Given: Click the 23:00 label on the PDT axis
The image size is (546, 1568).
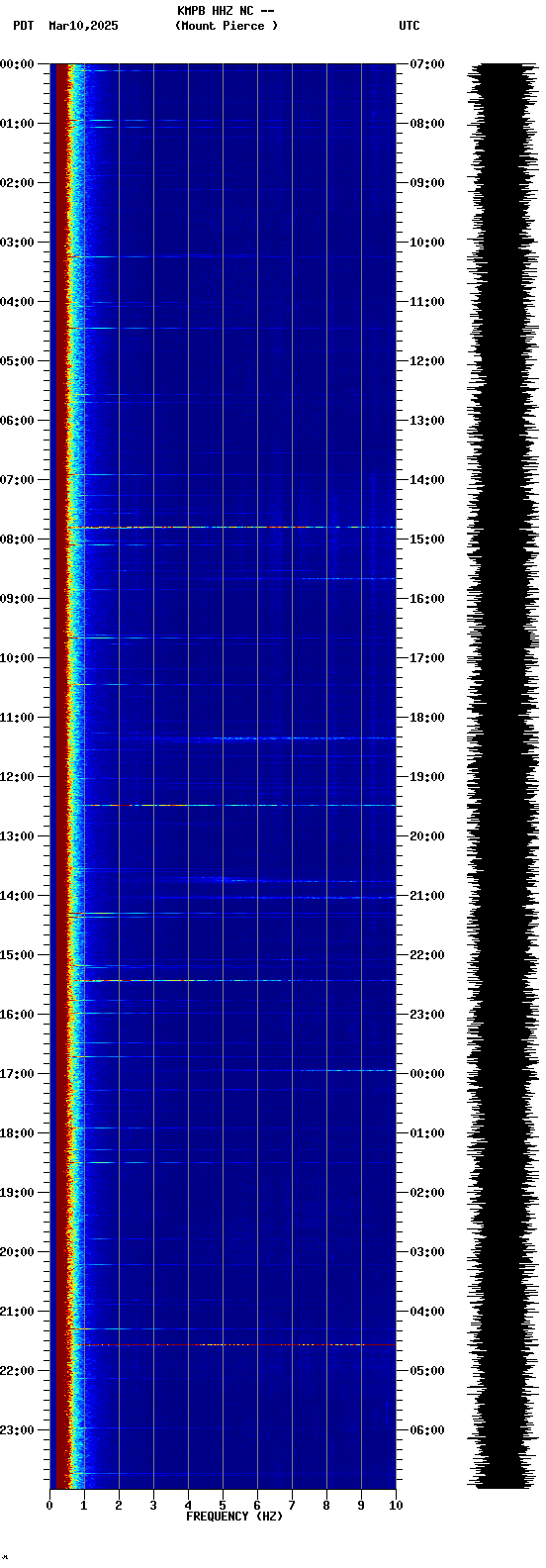Looking at the screenshot, I should tap(17, 1430).
